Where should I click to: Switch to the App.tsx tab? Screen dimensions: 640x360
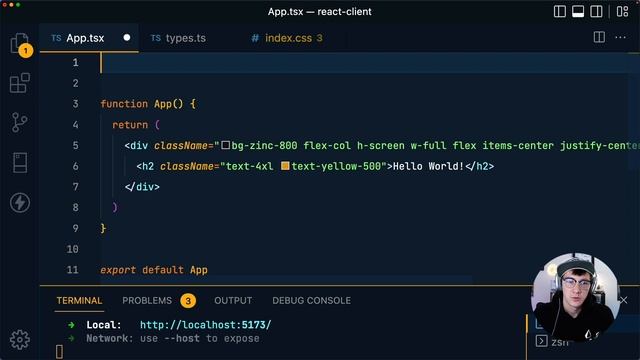coord(85,38)
